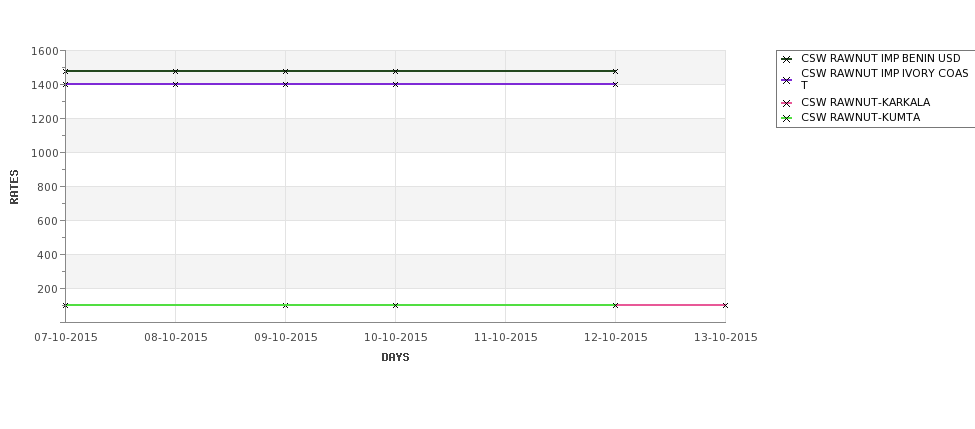The image size is (975, 429).
Task: Click the CSW RAWNUT-KUMTA legend label
Action: (861, 118)
